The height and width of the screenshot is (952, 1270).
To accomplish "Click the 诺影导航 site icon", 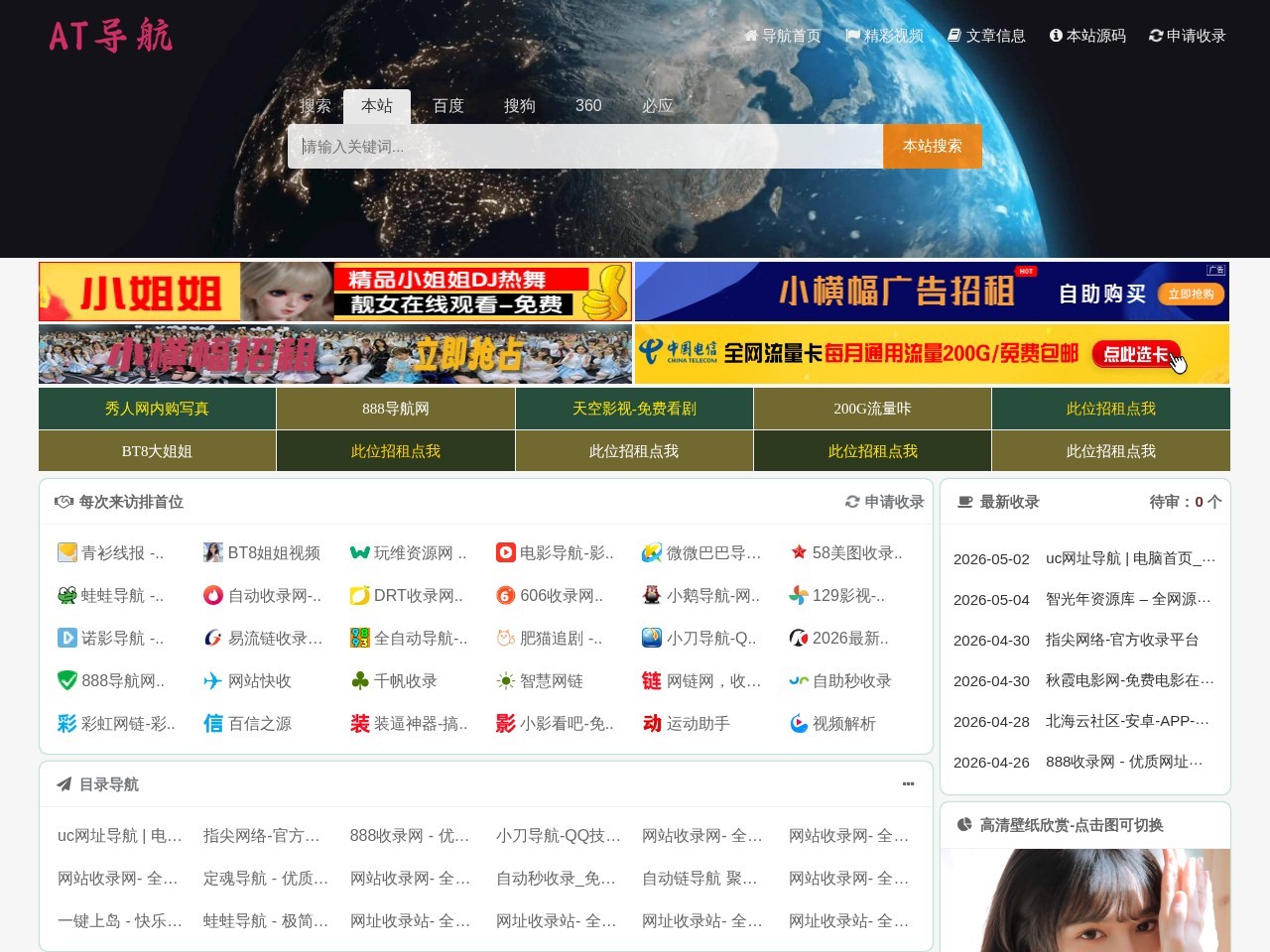I will pos(67,638).
